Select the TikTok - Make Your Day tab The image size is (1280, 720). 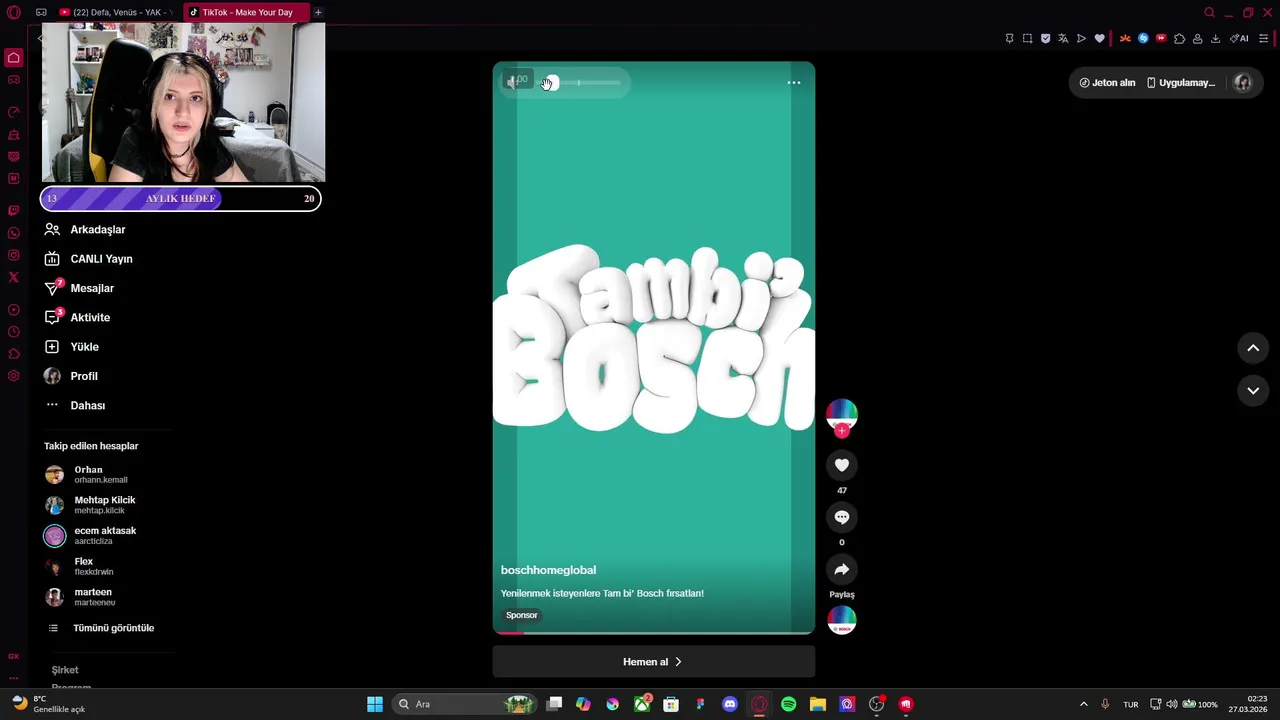[x=247, y=13]
